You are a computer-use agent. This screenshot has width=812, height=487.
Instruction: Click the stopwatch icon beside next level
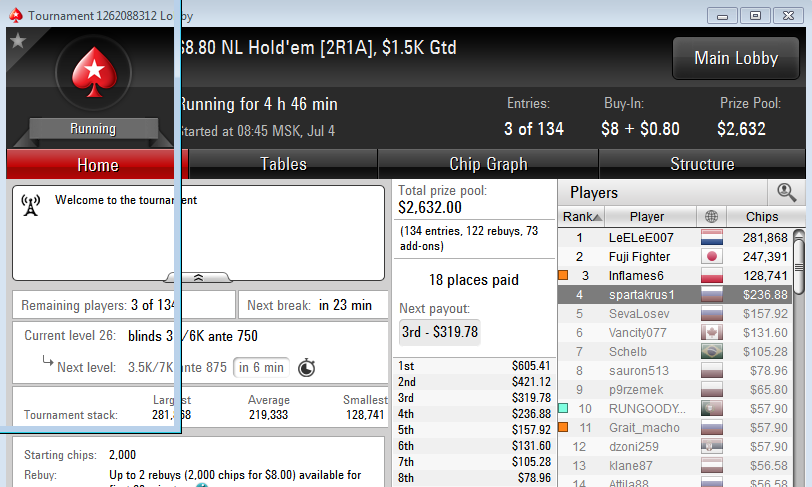(307, 367)
